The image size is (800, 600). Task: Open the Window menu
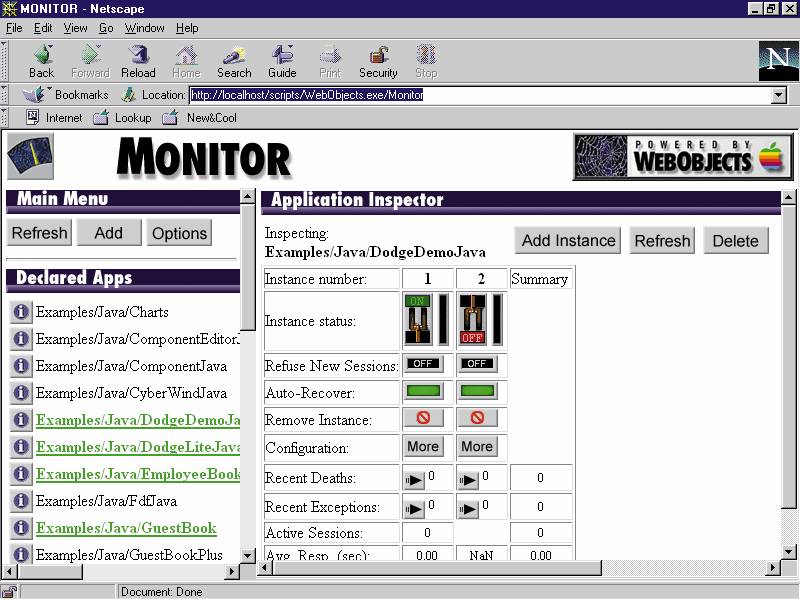coord(144,28)
